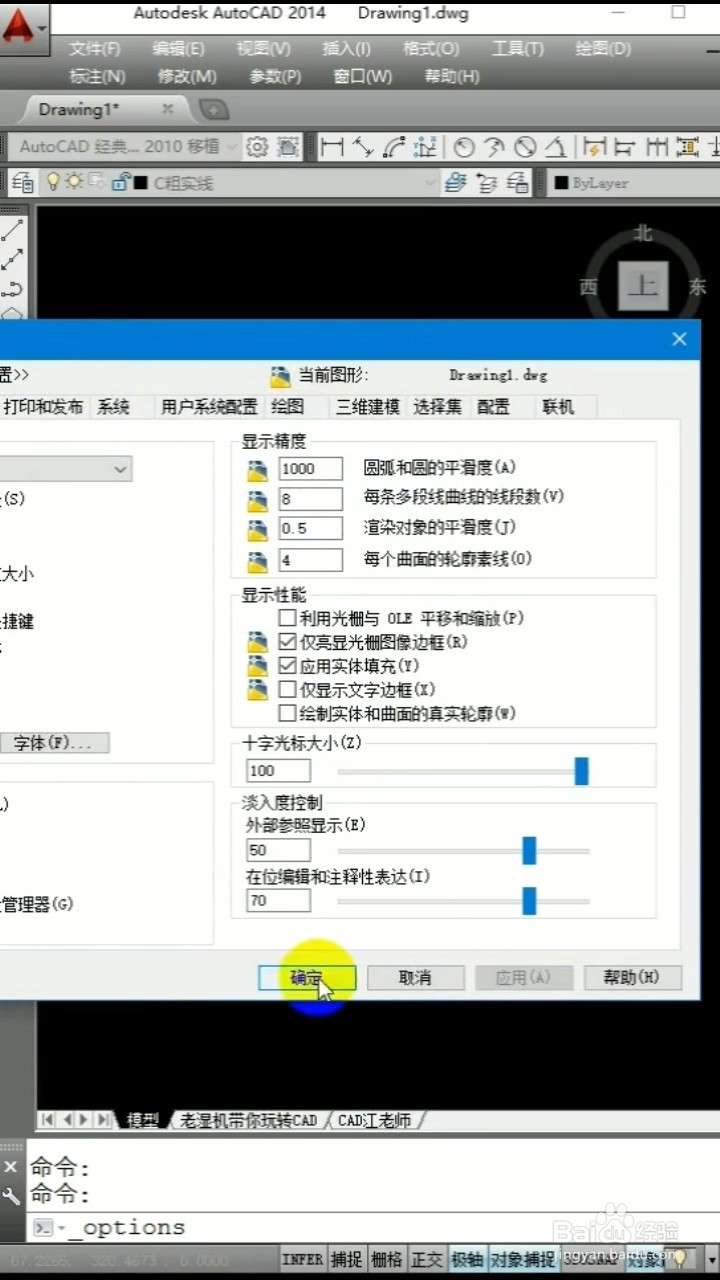Toggle INFER constraints in status bar
Image resolution: width=720 pixels, height=1280 pixels.
[x=302, y=1259]
